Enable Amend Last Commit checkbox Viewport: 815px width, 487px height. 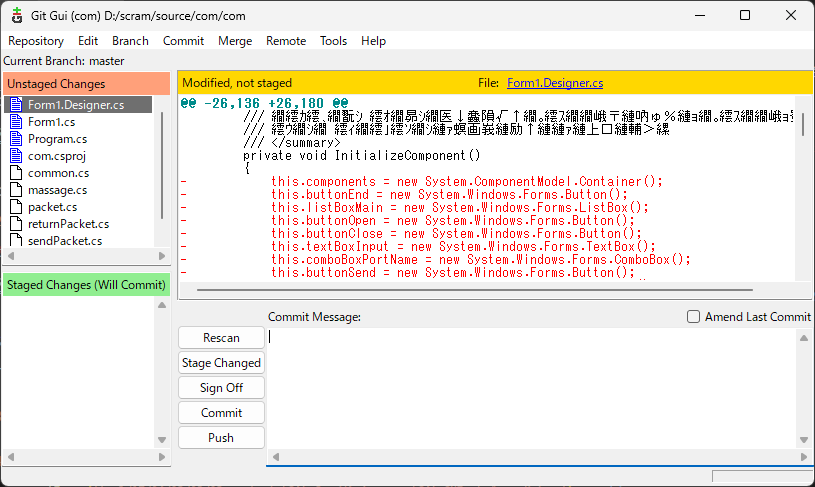coord(693,317)
